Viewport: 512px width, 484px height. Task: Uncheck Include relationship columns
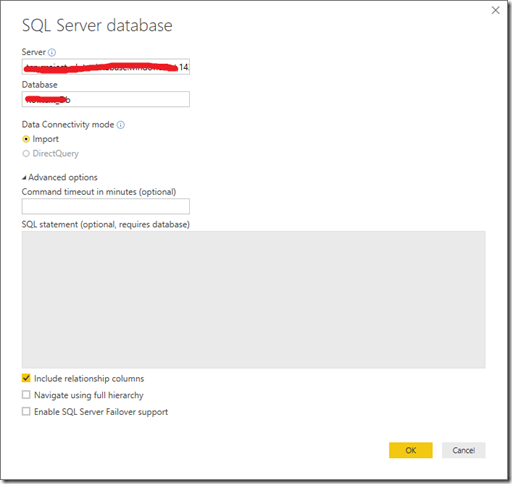tap(26, 378)
